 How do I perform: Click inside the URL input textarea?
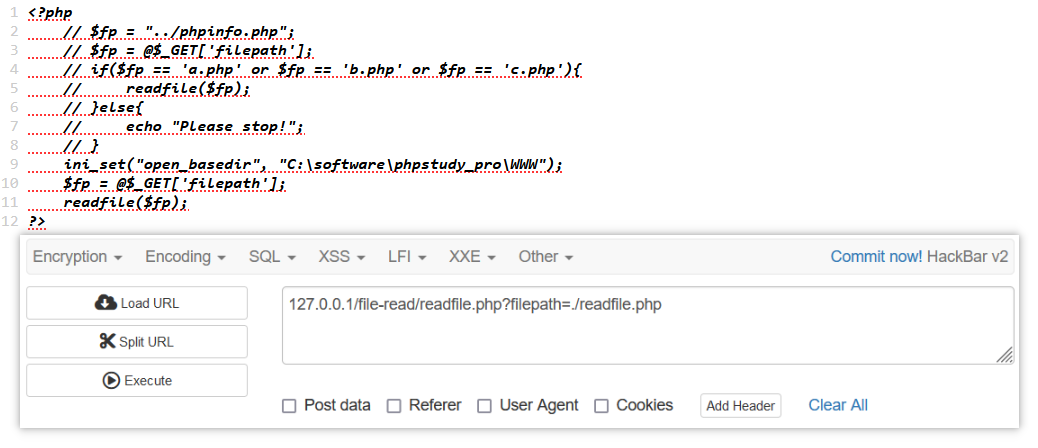click(x=647, y=326)
